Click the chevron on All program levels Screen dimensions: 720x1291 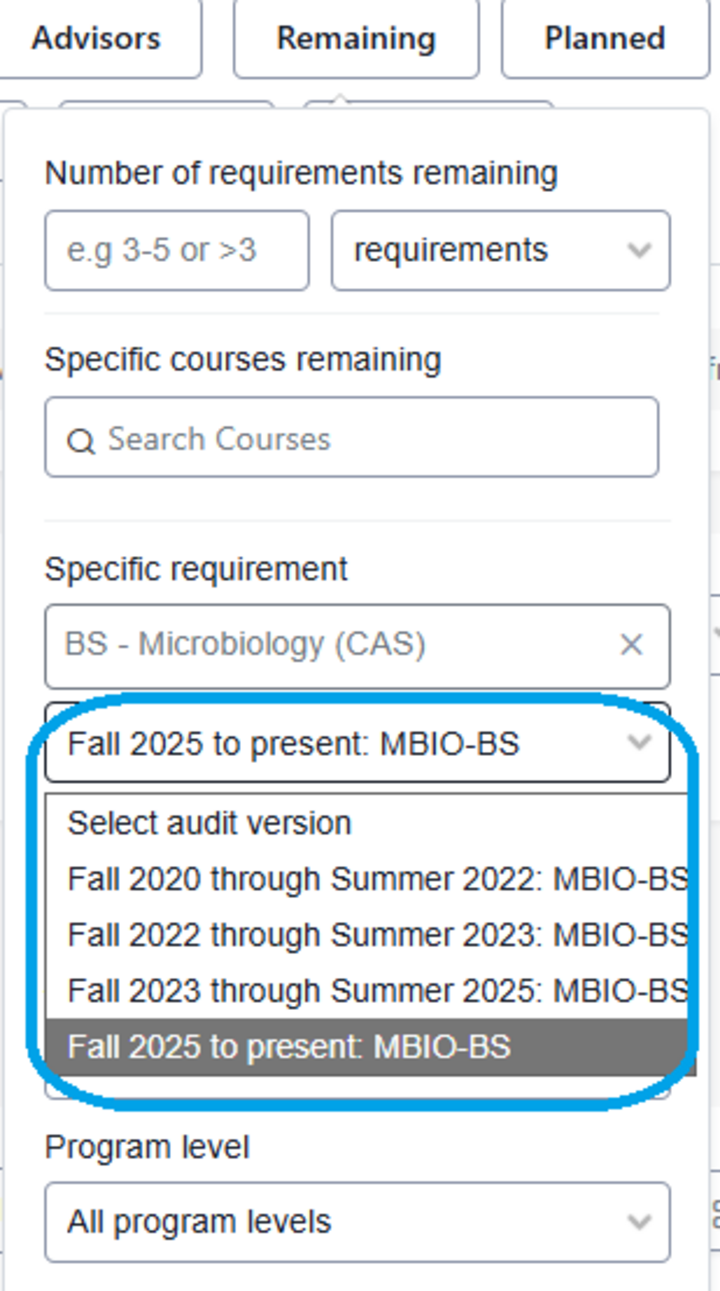(640, 1221)
